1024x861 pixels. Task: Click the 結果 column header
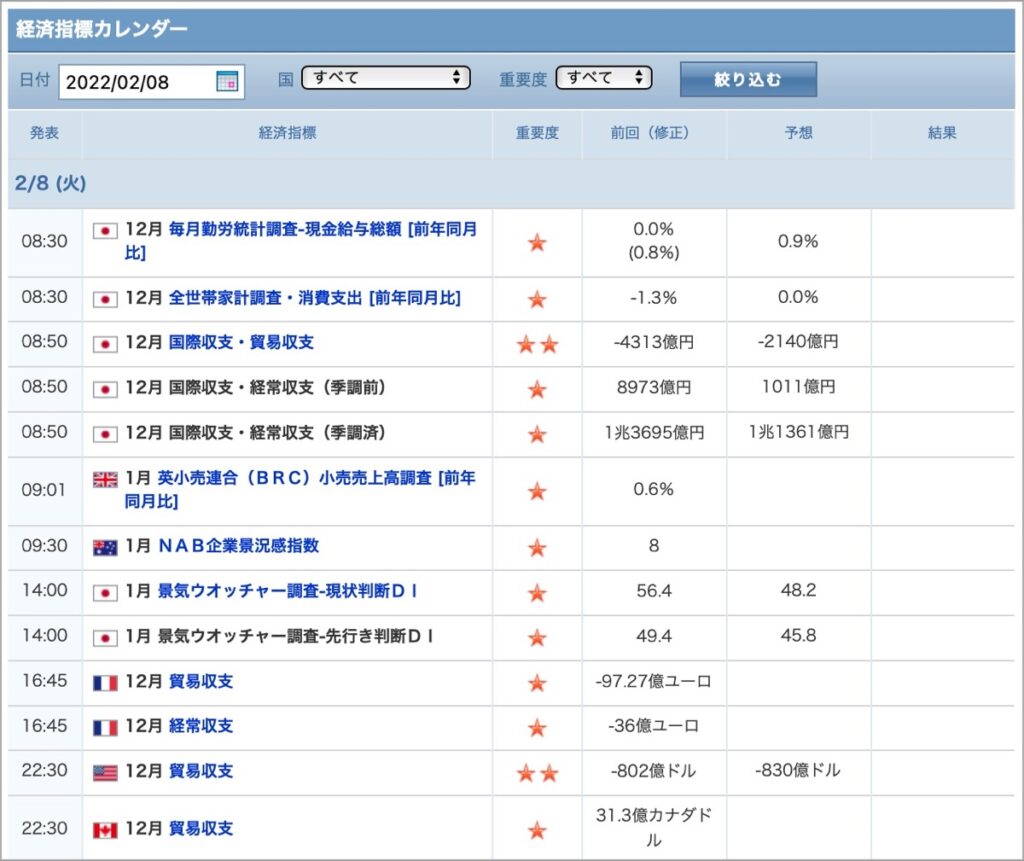point(942,133)
